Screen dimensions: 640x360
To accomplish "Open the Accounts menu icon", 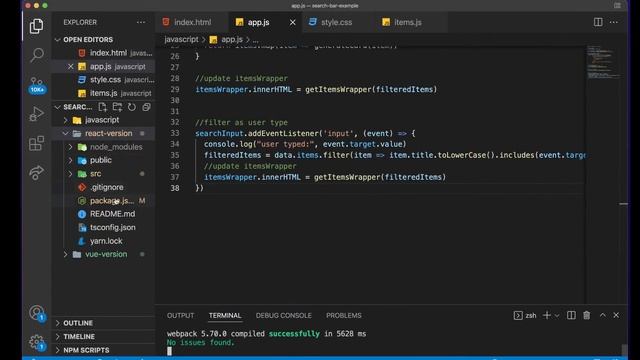I will [36, 313].
